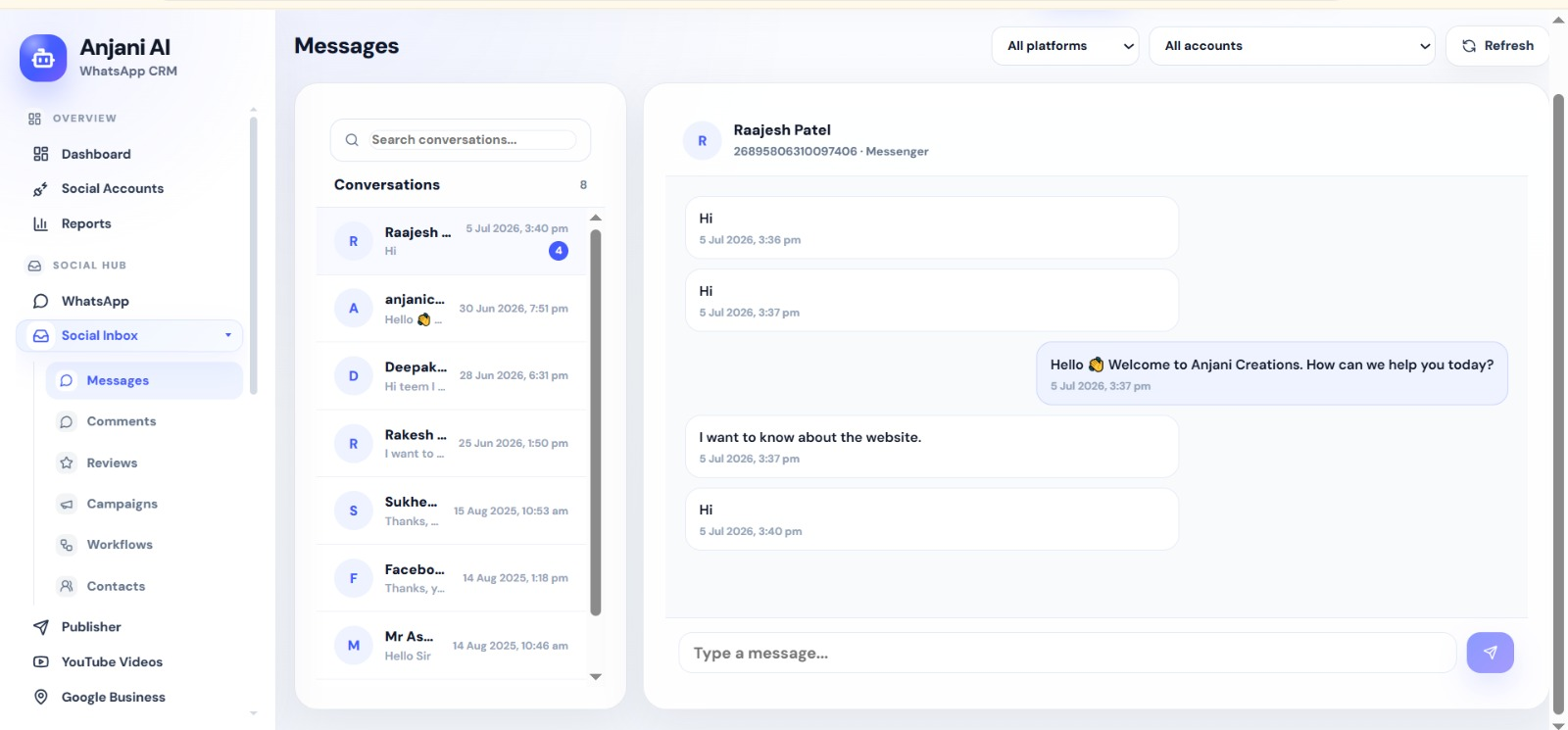Click the Contacts people icon
This screenshot has height=730, width=1568.
pyautogui.click(x=67, y=586)
